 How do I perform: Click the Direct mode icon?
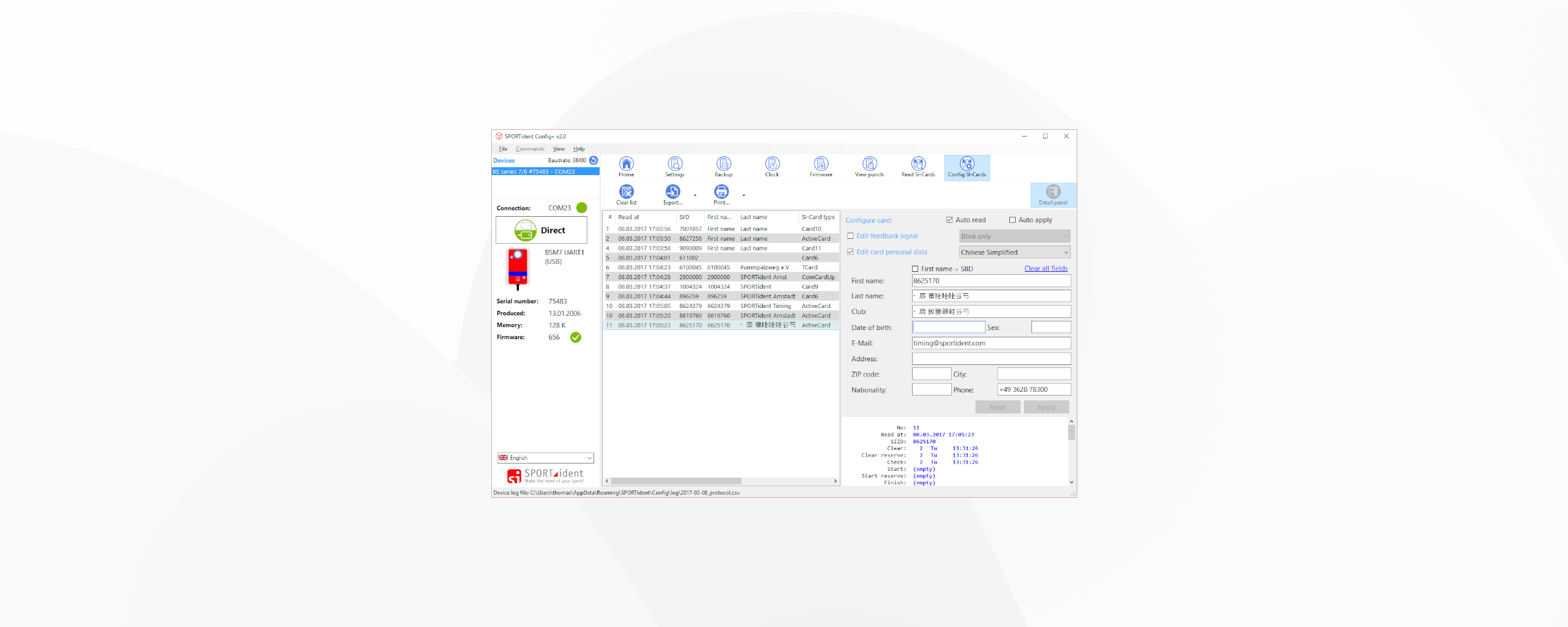[x=525, y=230]
